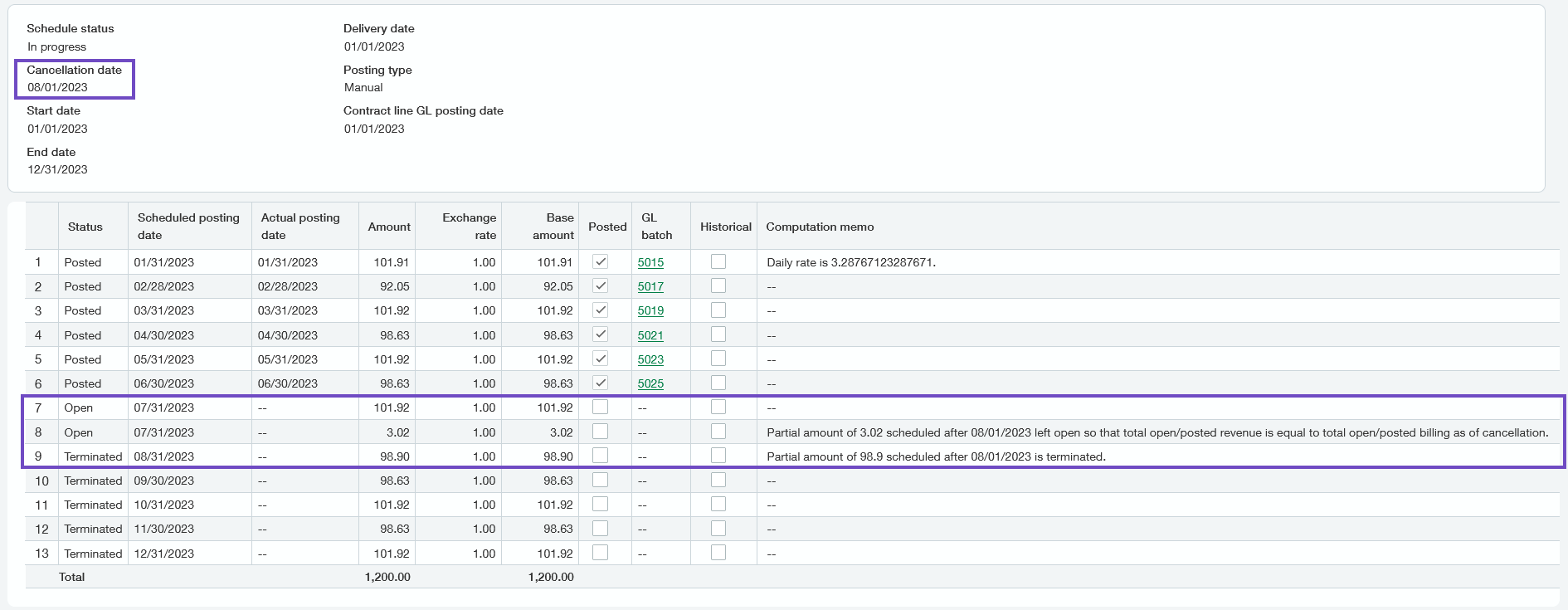Check Posted box for 12/31/2023 row

click(x=601, y=553)
